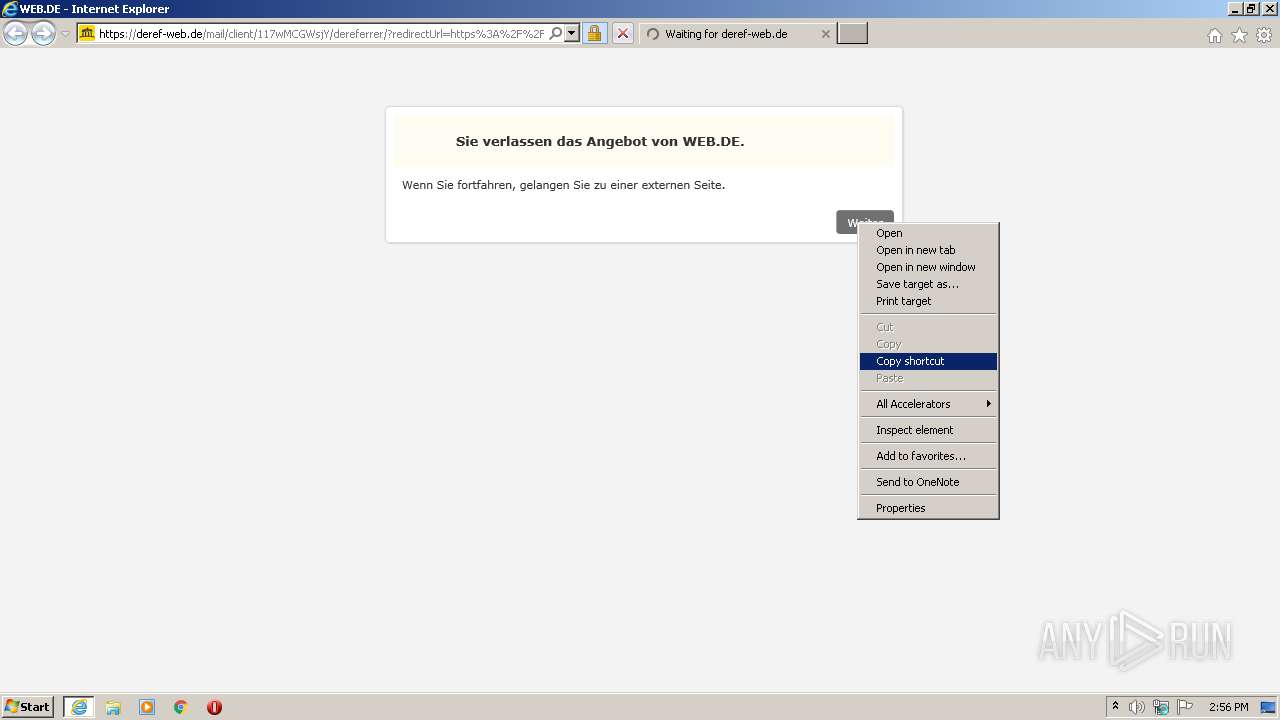
Task: Select 'Print target' menu entry
Action: tap(928, 301)
